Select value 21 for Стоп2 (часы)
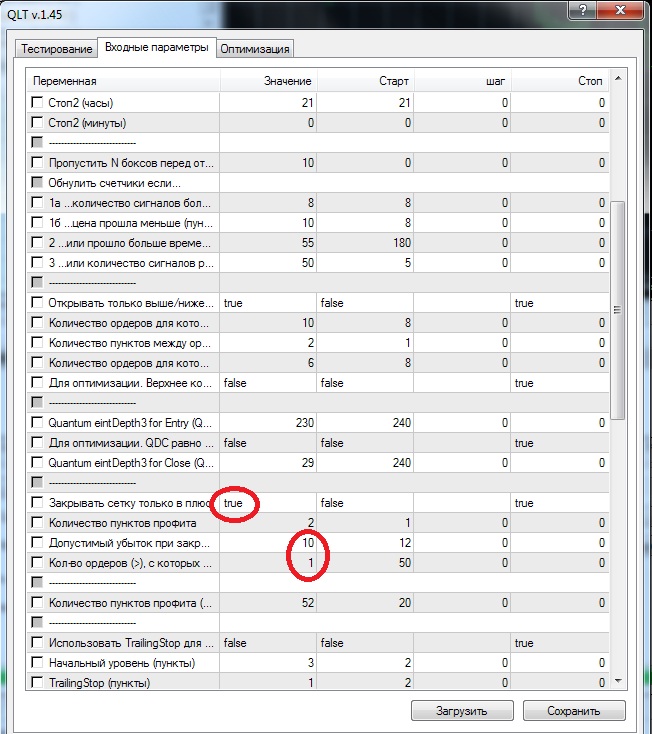 coord(268,103)
